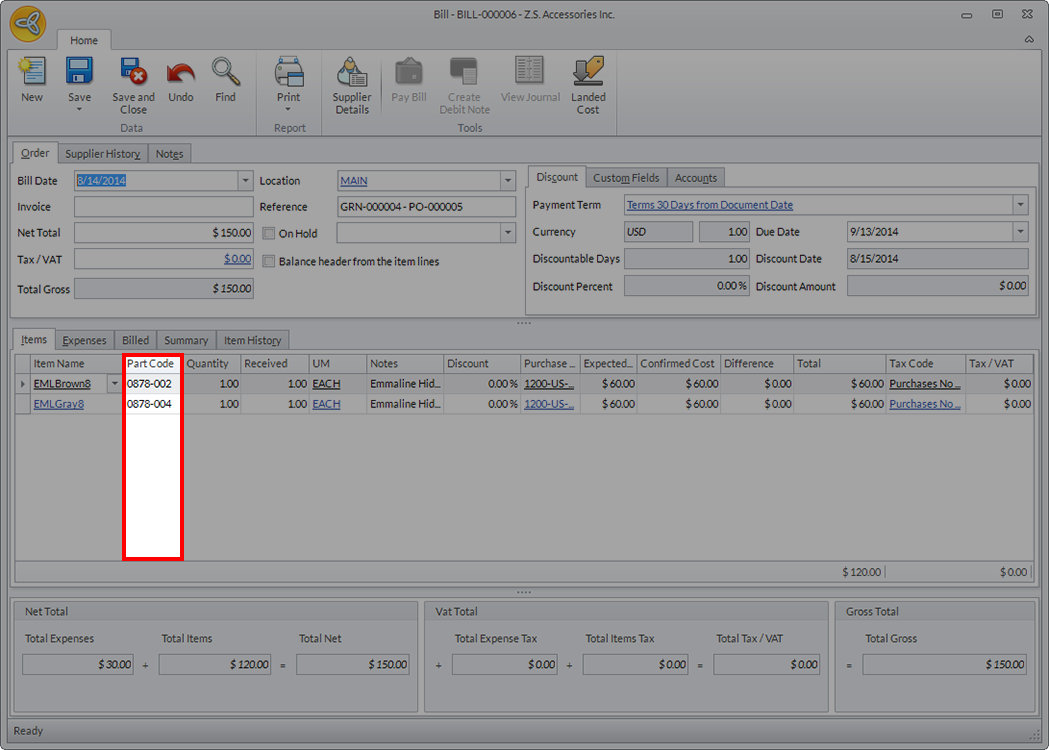Expand the Bill Date dropdown
The height and width of the screenshot is (750, 1049).
(x=245, y=181)
